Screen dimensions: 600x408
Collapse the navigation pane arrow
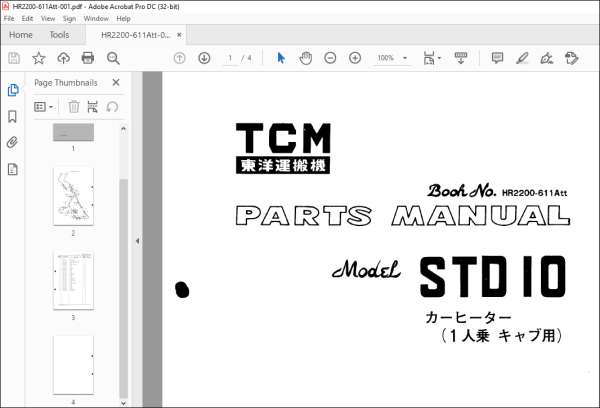137,241
